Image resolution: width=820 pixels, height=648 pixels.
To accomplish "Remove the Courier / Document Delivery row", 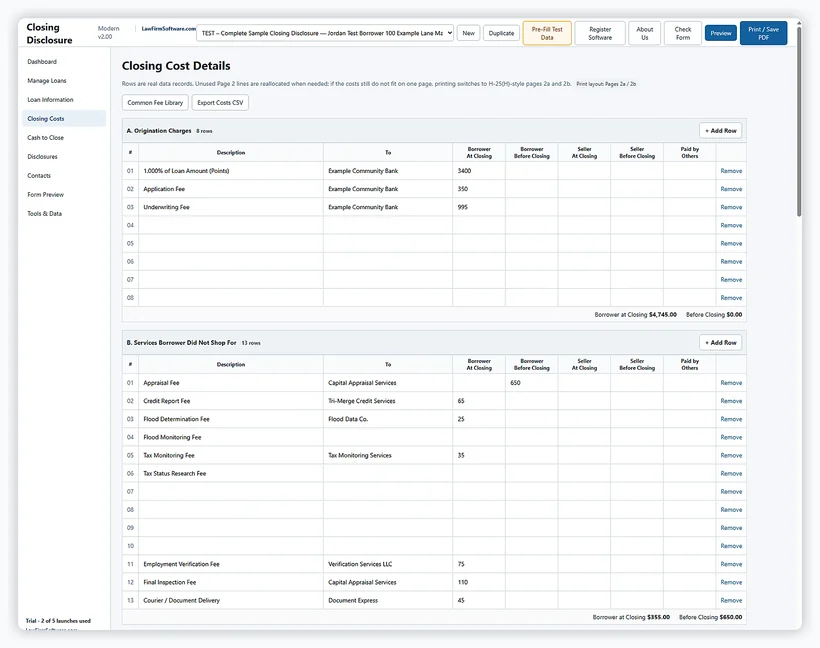I will pos(731,600).
